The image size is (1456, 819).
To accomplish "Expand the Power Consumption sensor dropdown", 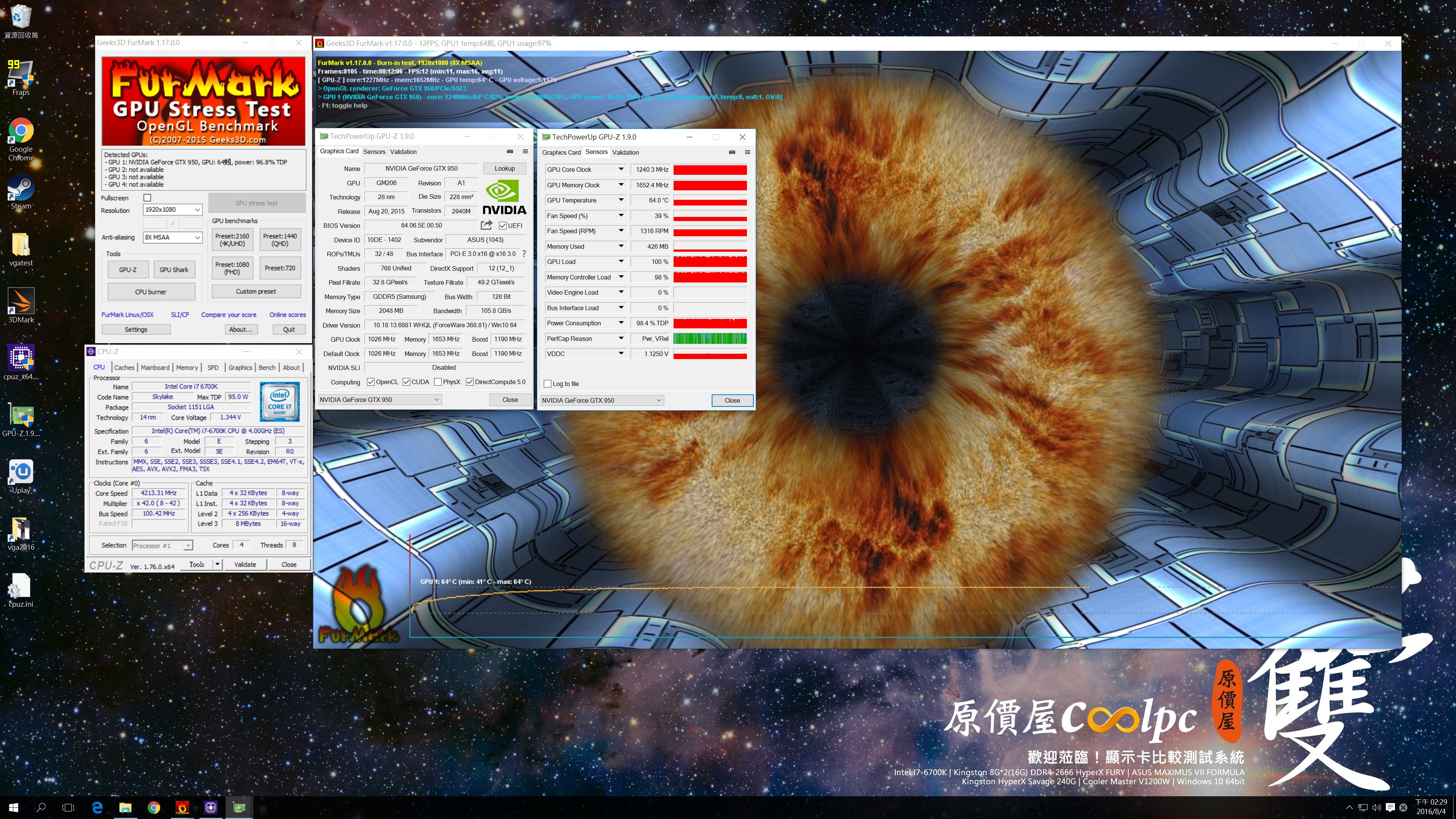I will click(621, 323).
